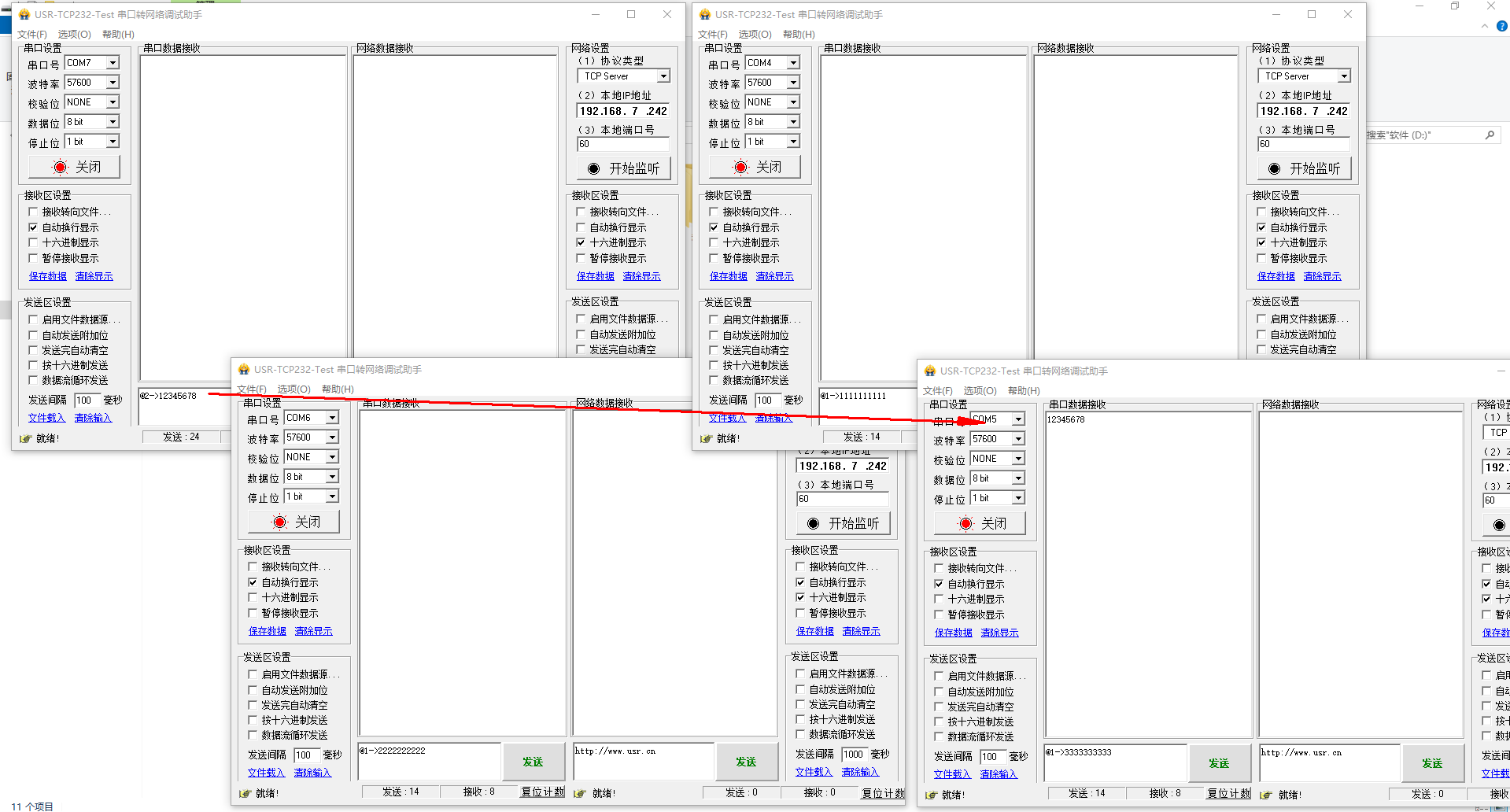The width and height of the screenshot is (1510, 812).
Task: Click the Explorer search magnifier icon
Action: click(x=1489, y=135)
